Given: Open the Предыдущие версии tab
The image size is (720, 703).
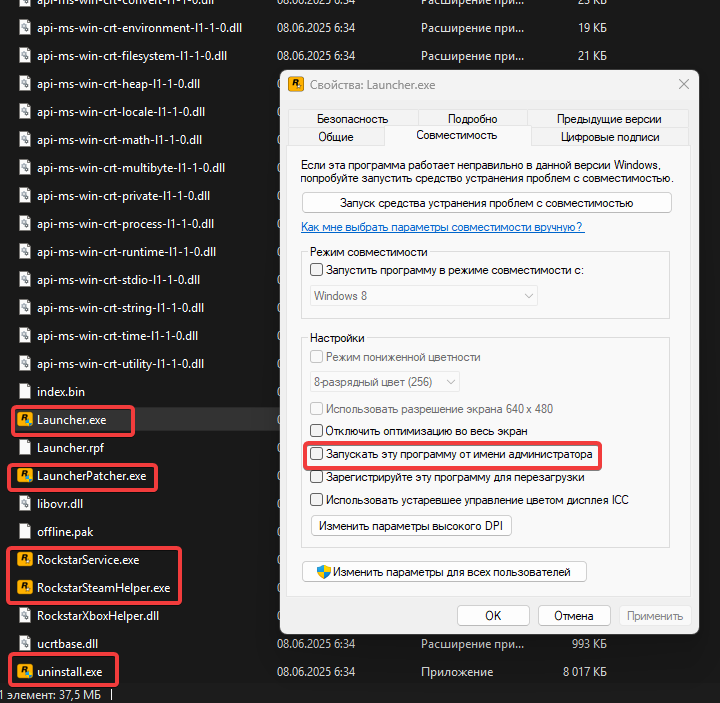Looking at the screenshot, I should coord(609,118).
